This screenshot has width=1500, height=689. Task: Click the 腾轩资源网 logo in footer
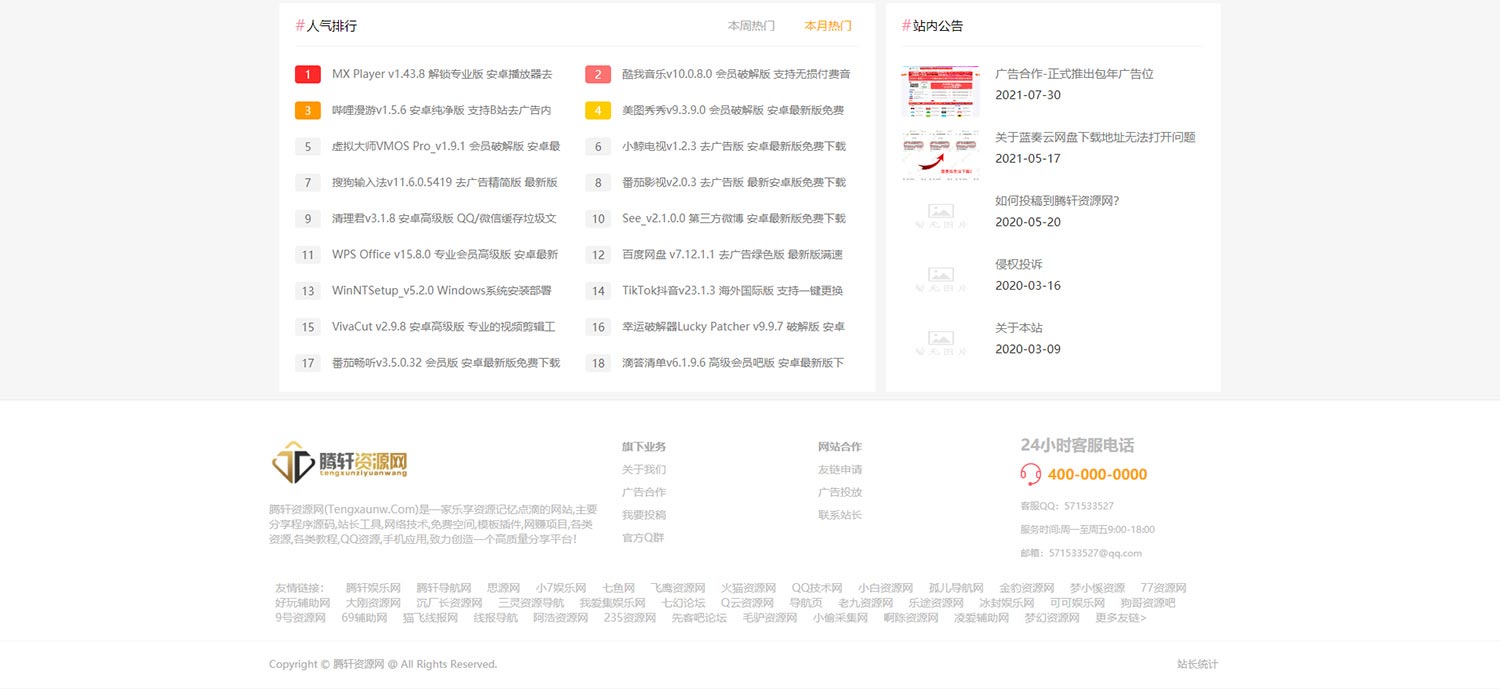[340, 463]
